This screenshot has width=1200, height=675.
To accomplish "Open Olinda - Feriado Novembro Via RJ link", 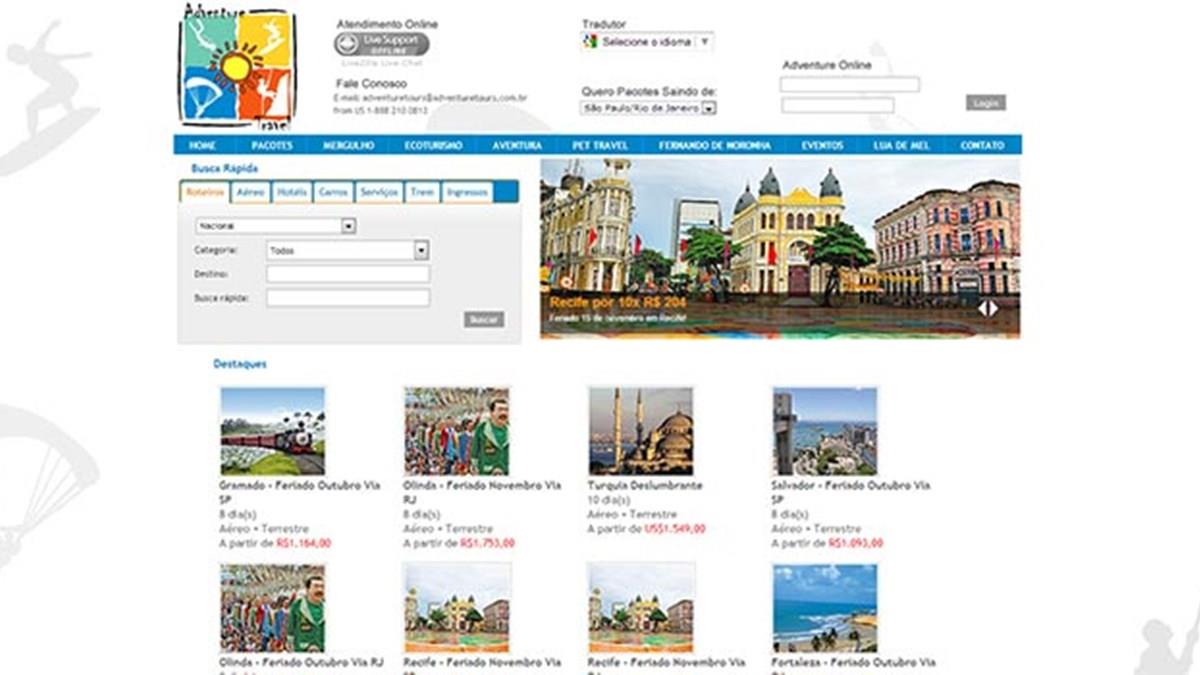I will (x=481, y=491).
